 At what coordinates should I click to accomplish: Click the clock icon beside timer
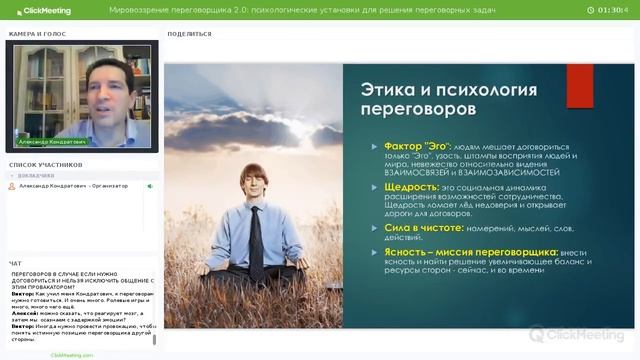point(590,10)
